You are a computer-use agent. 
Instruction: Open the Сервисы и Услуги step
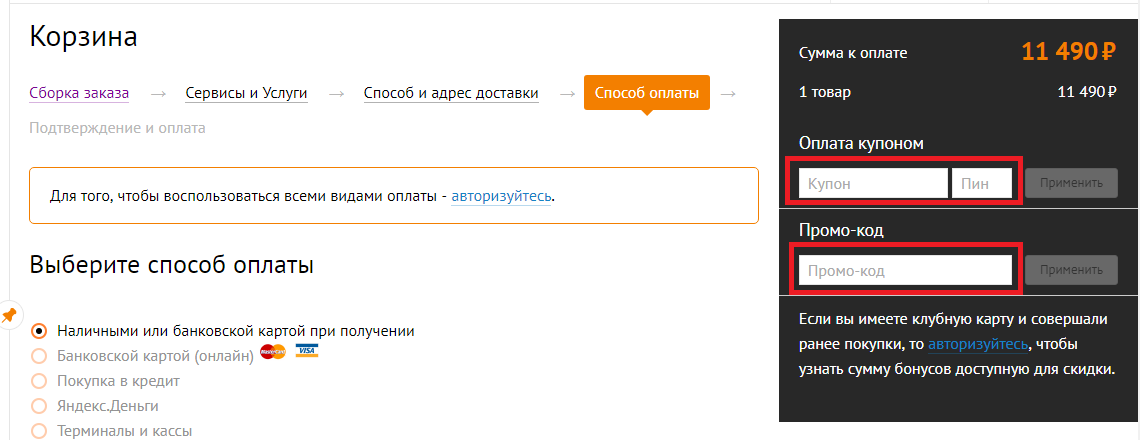pyautogui.click(x=246, y=93)
